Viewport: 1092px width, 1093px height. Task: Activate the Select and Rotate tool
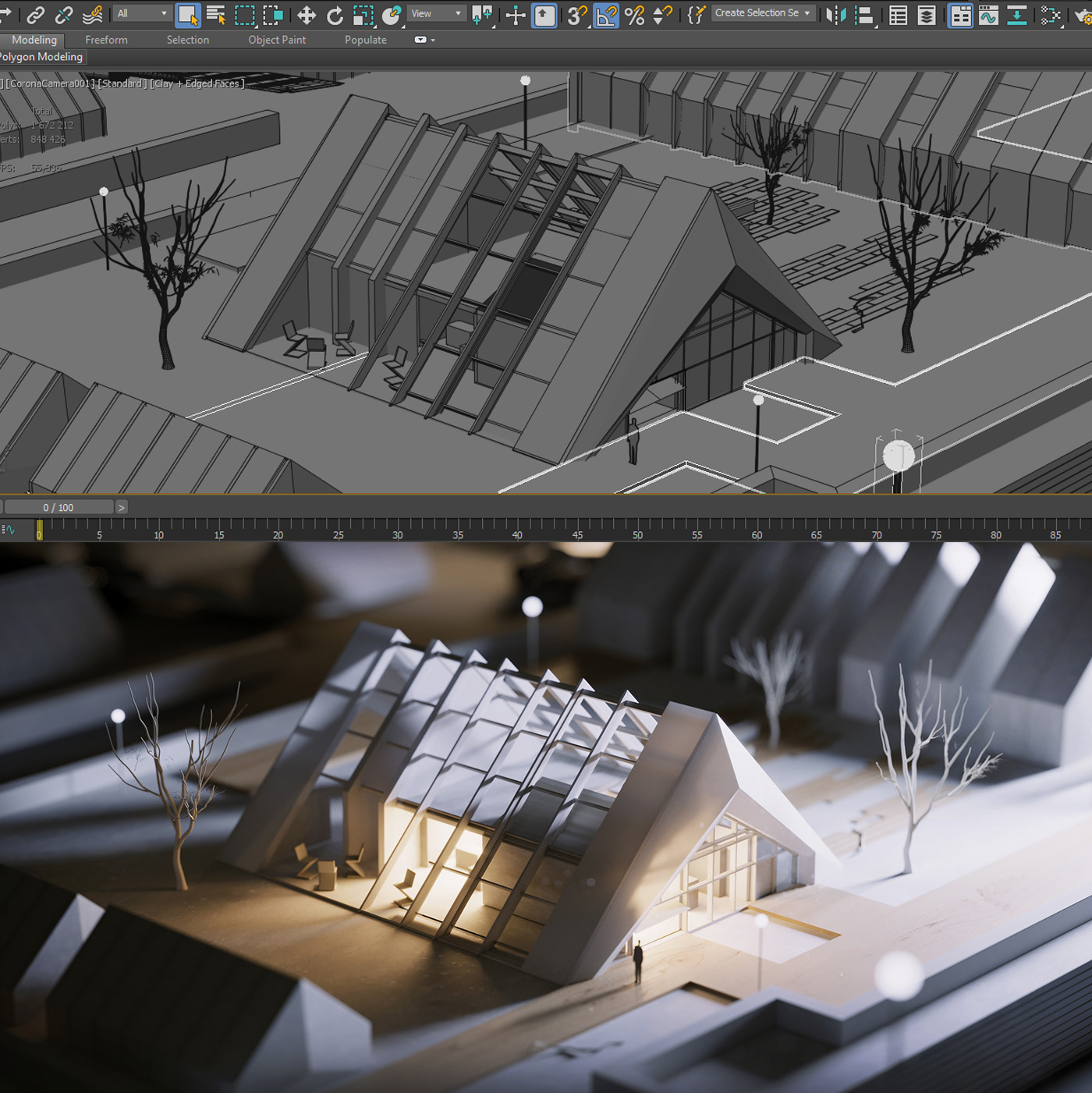pos(335,15)
